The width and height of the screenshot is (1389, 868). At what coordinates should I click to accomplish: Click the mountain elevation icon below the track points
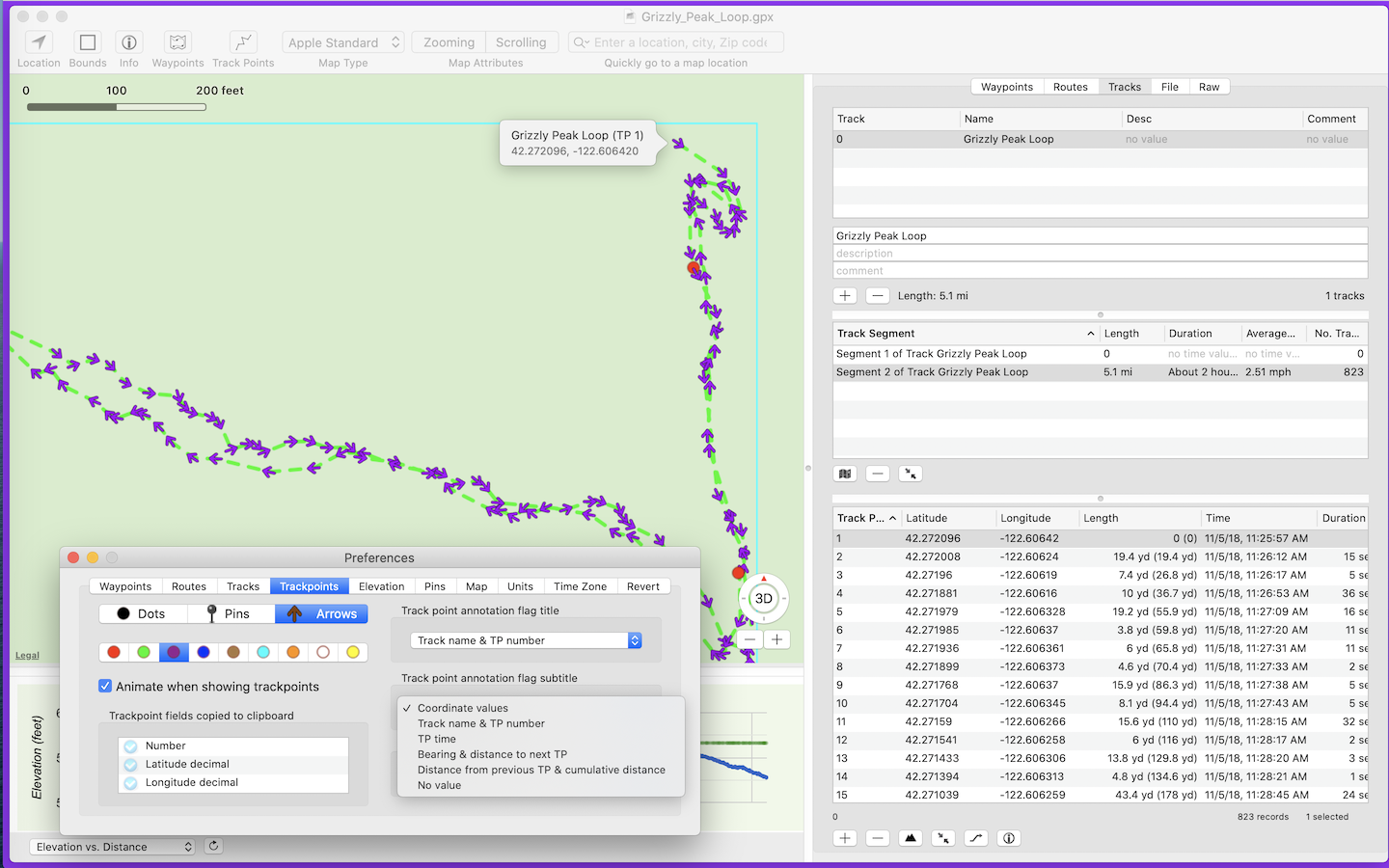point(911,837)
